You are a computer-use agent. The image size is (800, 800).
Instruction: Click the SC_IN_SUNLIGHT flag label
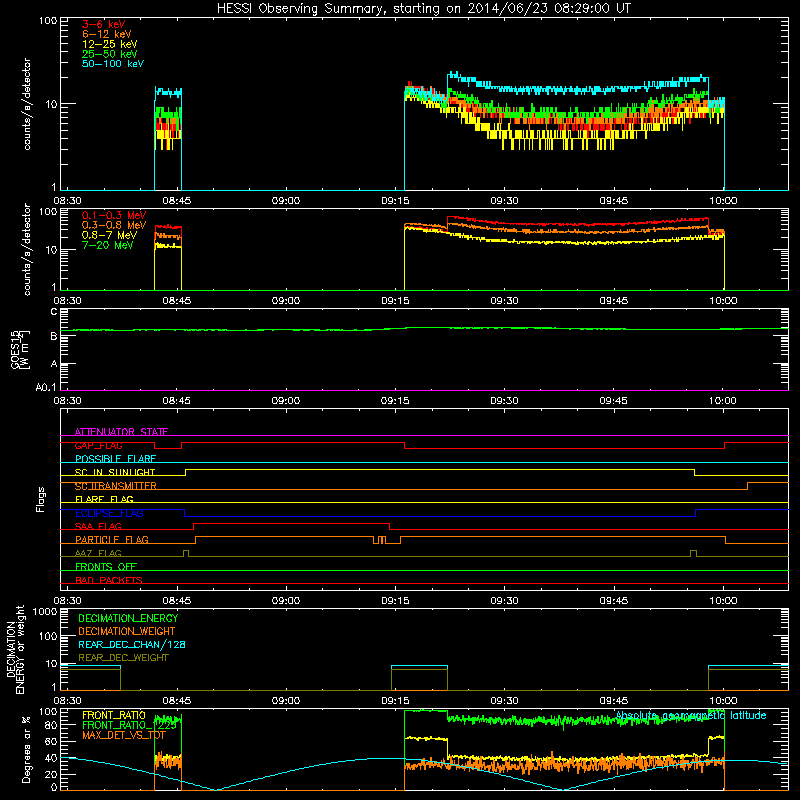click(115, 472)
